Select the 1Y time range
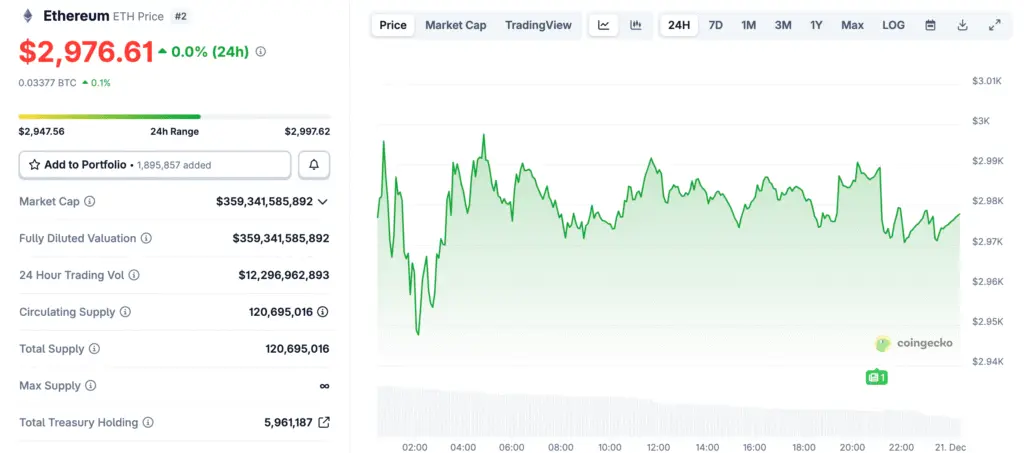The image size is (1024, 453). point(817,25)
